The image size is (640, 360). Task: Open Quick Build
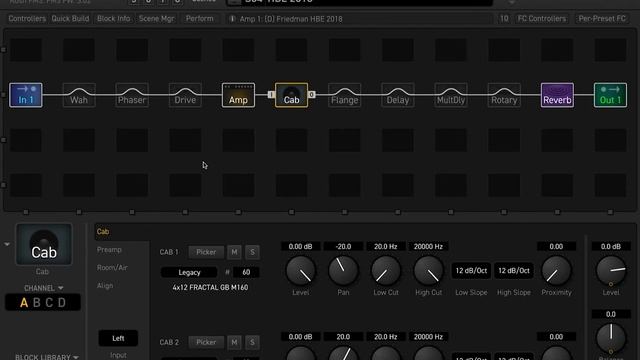pos(70,19)
